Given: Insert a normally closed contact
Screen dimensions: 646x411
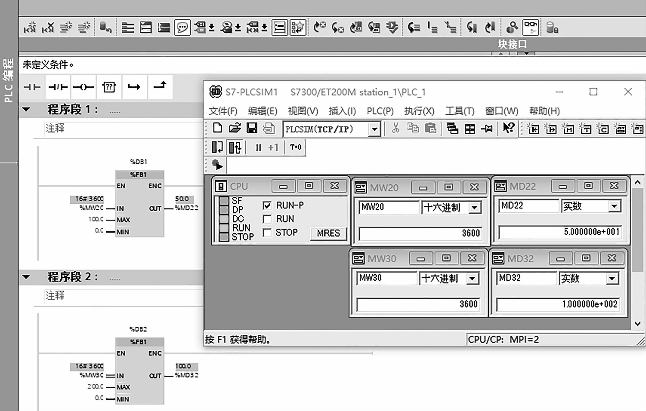Looking at the screenshot, I should click(x=58, y=87).
